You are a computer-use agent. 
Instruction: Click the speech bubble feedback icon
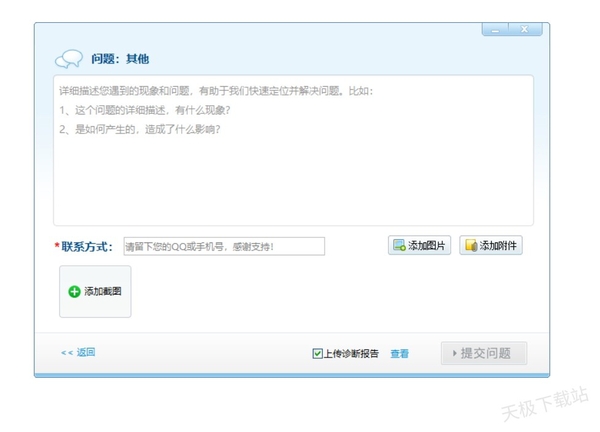point(69,59)
